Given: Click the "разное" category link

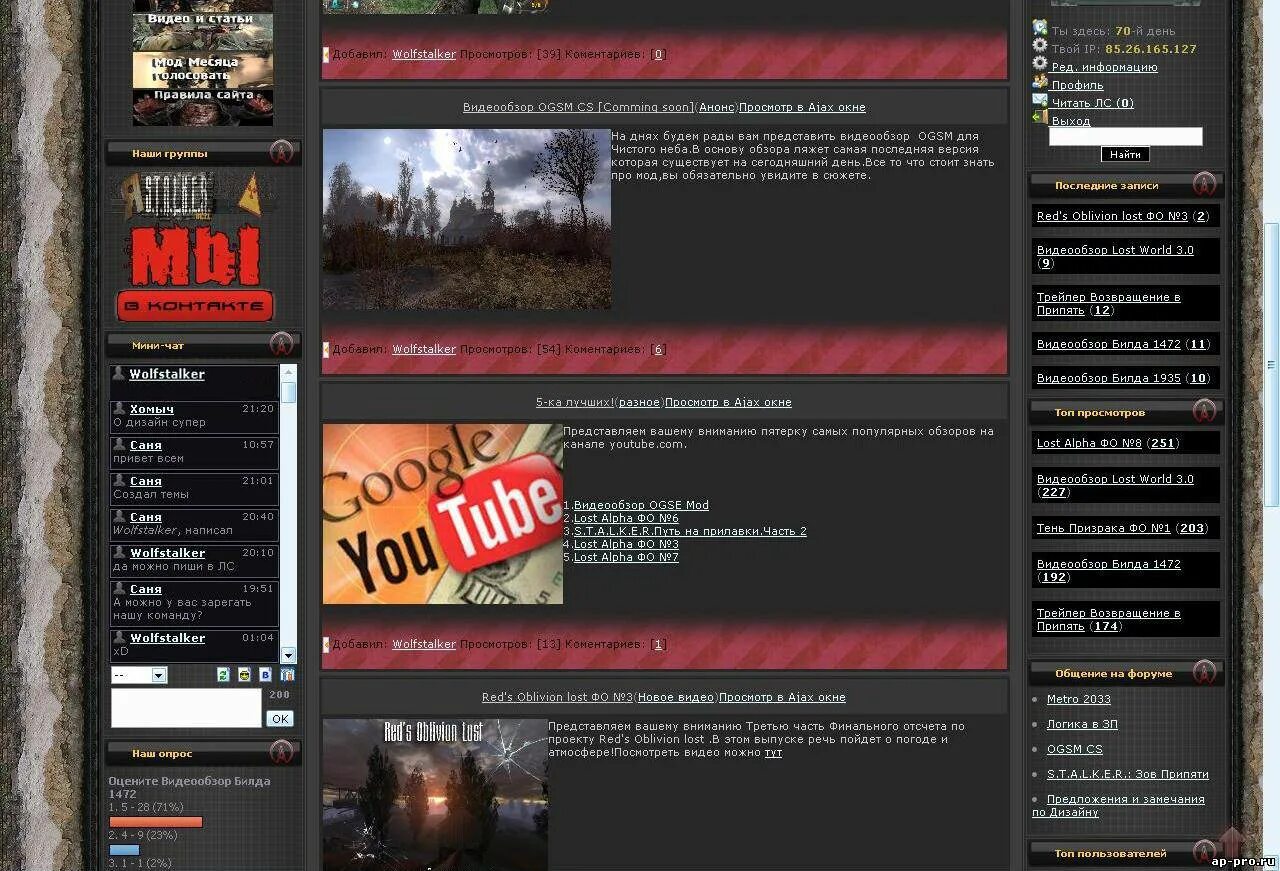Looking at the screenshot, I should pyautogui.click(x=639, y=402).
